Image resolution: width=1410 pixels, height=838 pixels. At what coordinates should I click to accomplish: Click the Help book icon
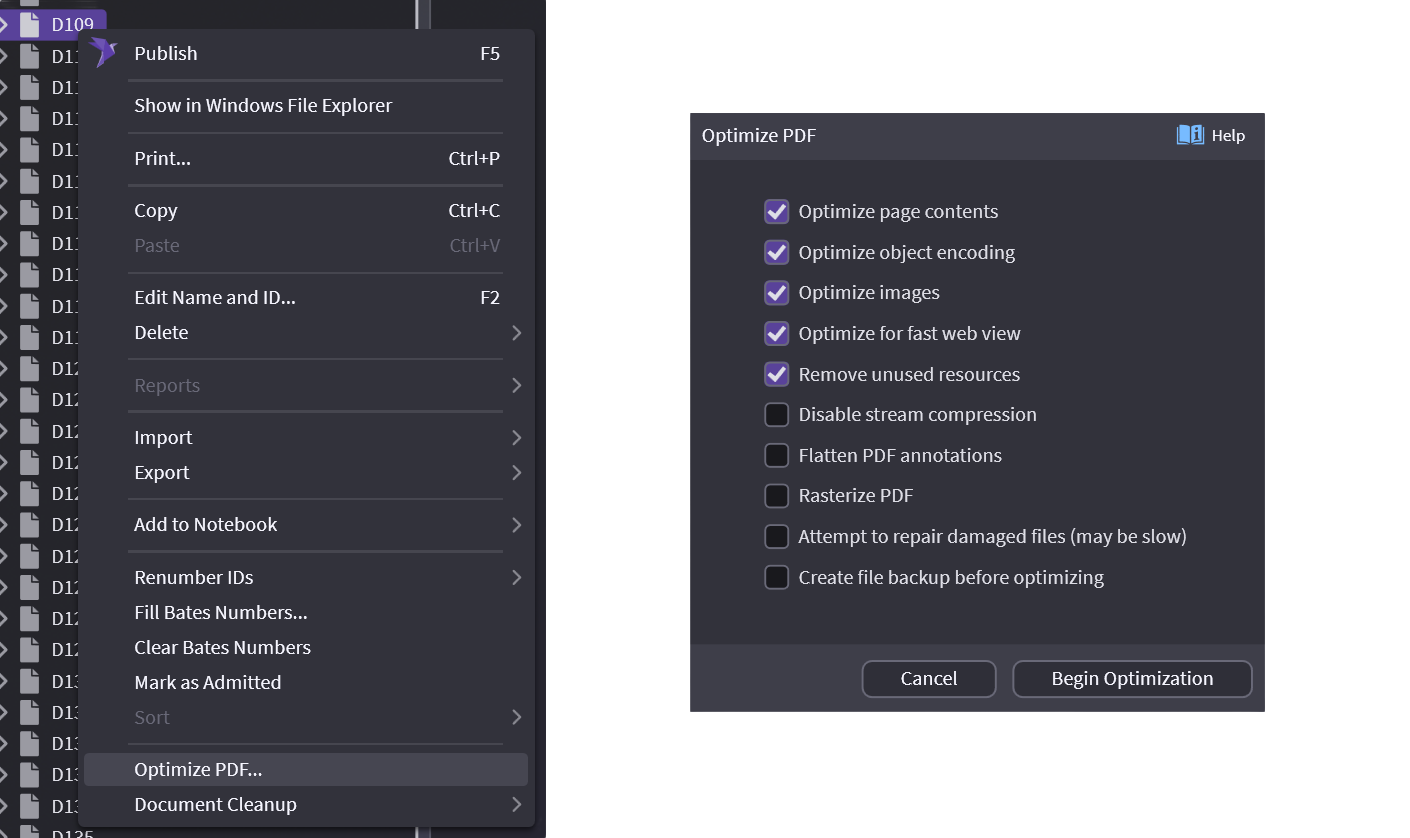(x=1190, y=135)
